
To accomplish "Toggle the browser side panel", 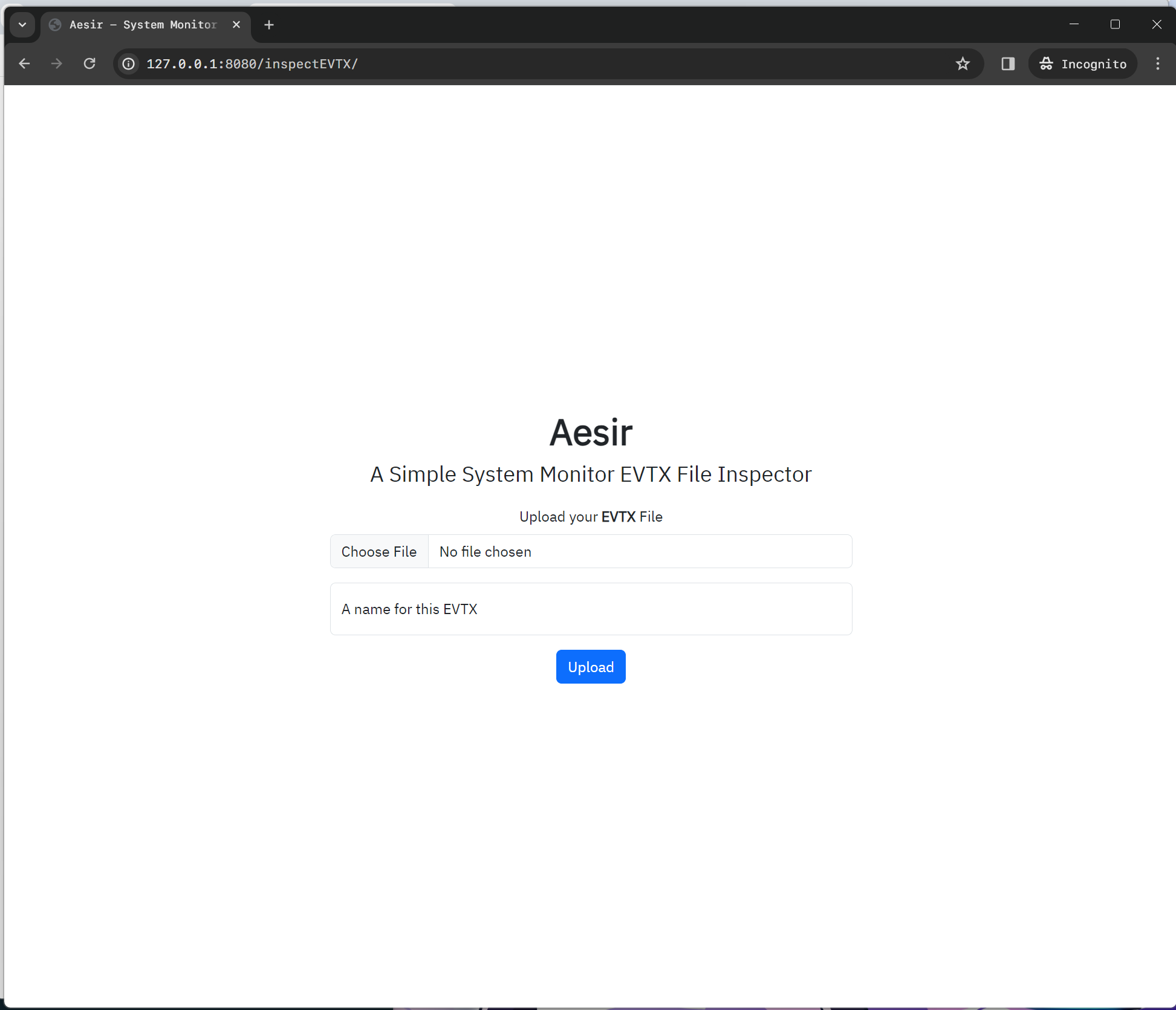I will [x=1008, y=63].
